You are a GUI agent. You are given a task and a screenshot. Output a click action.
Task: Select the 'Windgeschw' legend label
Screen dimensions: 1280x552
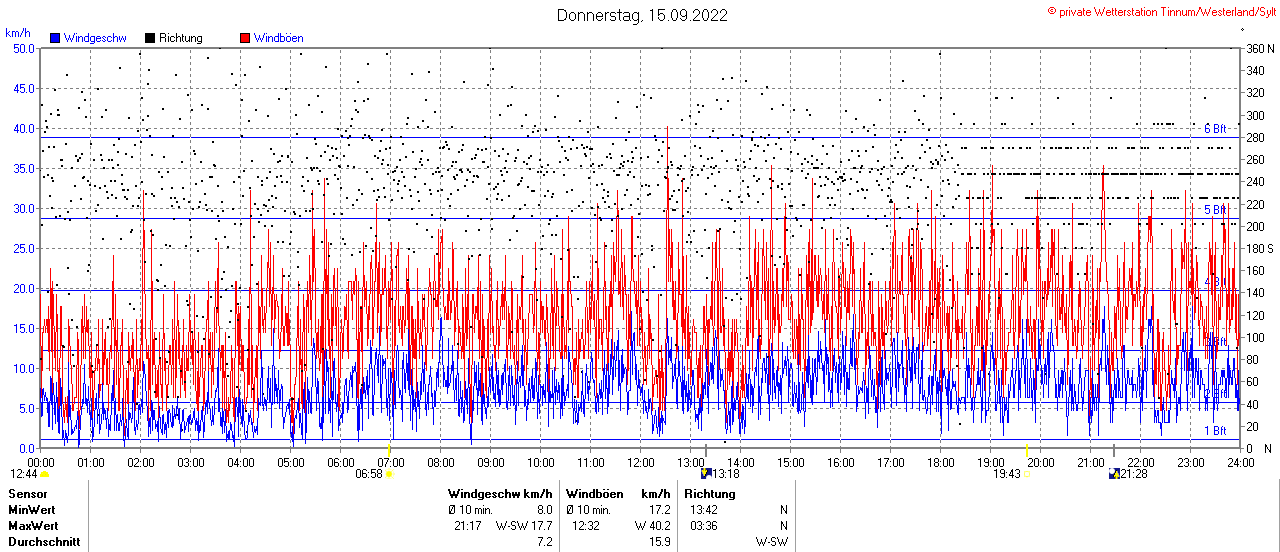point(94,38)
